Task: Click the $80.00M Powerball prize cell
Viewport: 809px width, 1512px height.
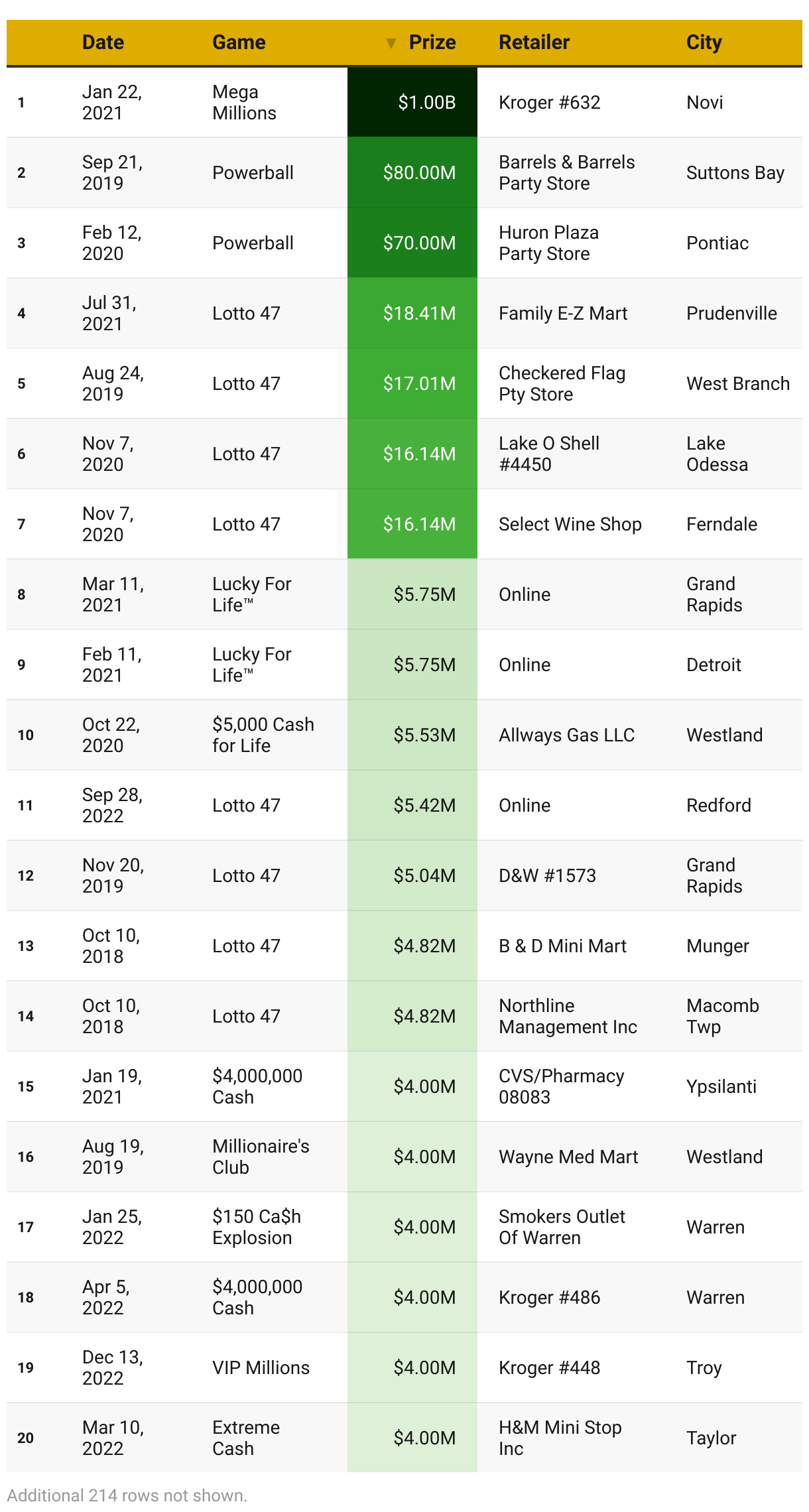Action: click(412, 173)
